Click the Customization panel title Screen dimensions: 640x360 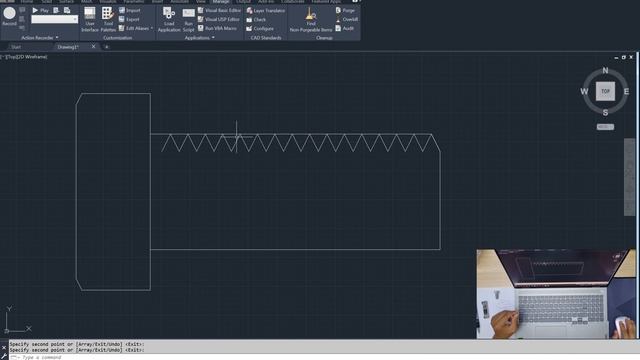coord(118,38)
